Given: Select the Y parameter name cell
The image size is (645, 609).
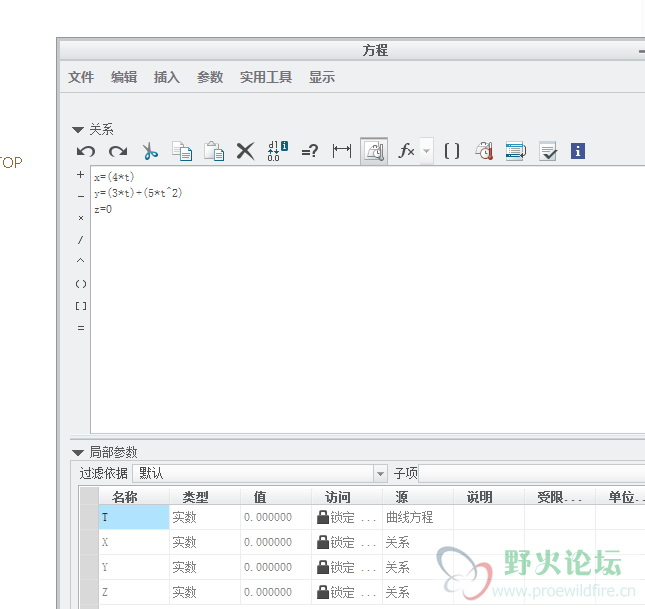Looking at the screenshot, I should pos(134,567).
